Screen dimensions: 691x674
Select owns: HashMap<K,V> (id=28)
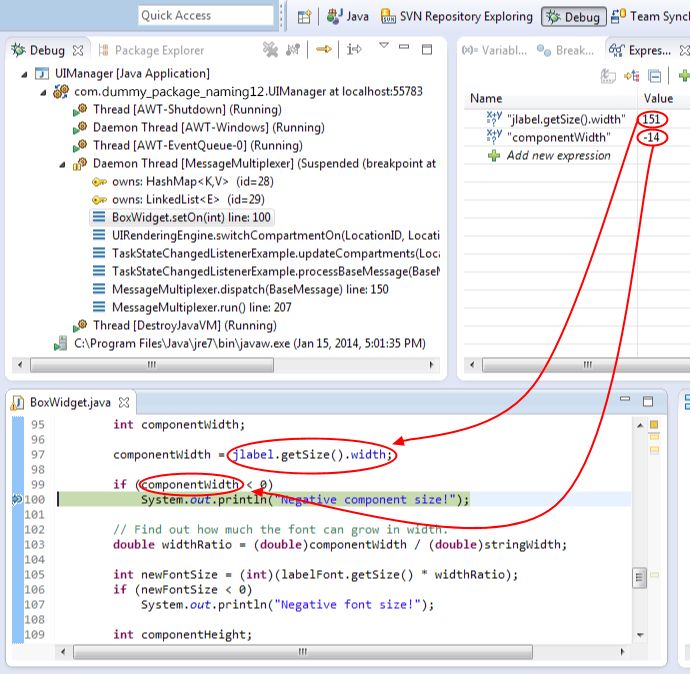click(193, 182)
